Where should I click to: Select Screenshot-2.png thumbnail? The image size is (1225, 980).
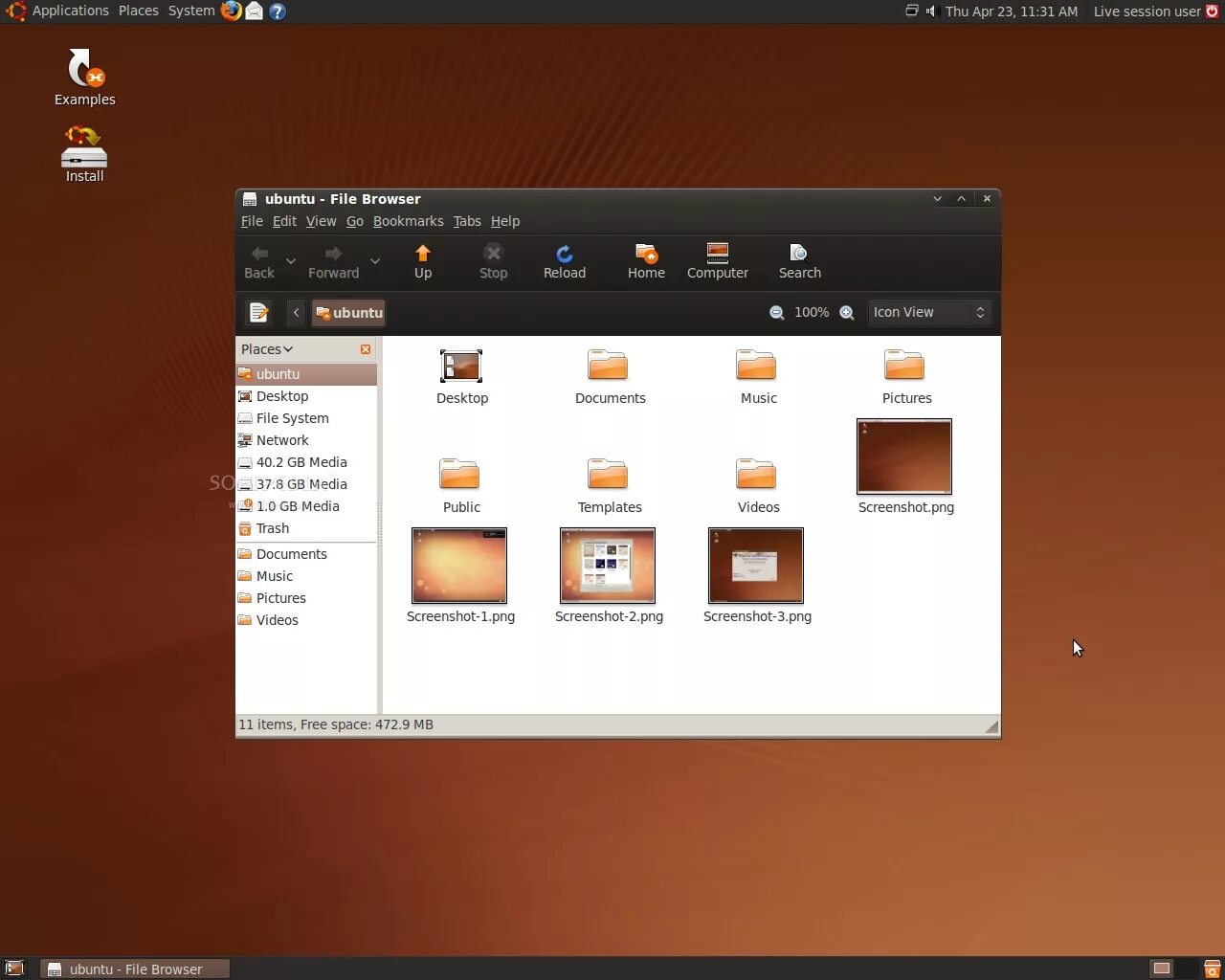[x=608, y=566]
